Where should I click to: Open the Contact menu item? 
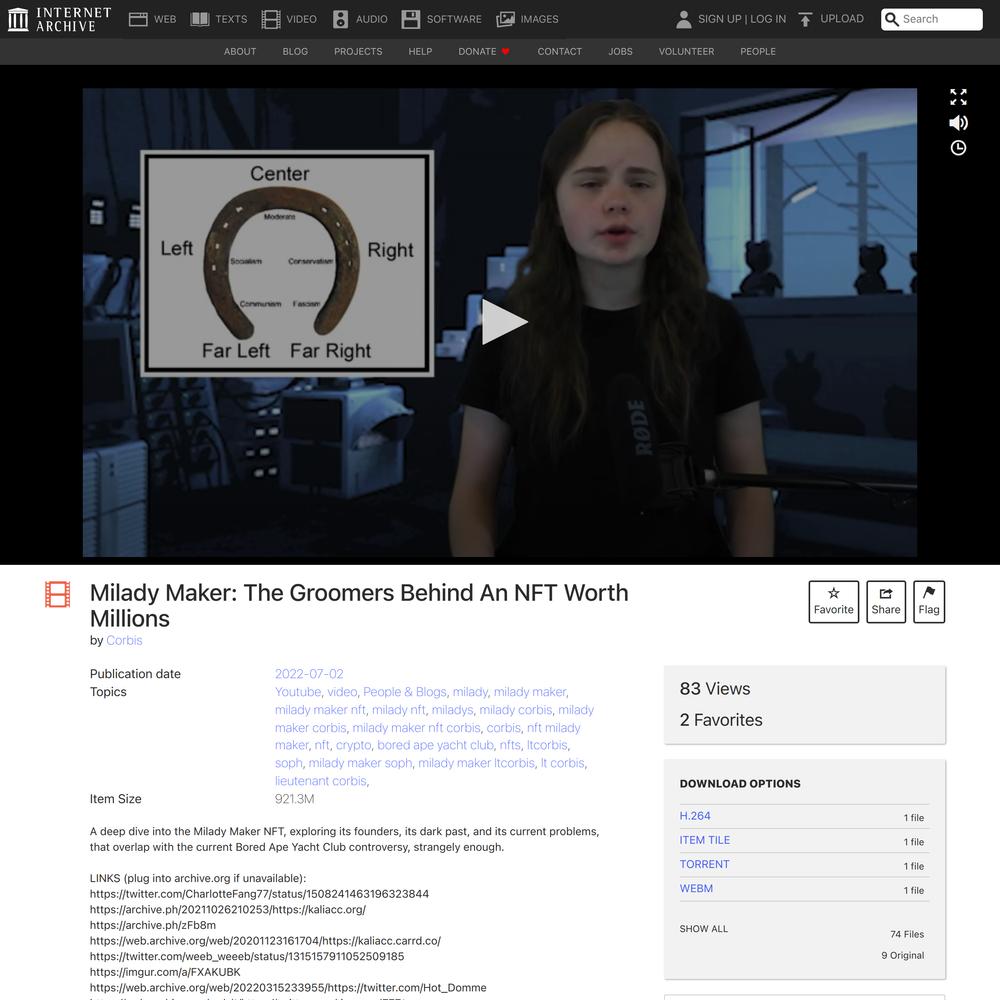pos(560,52)
